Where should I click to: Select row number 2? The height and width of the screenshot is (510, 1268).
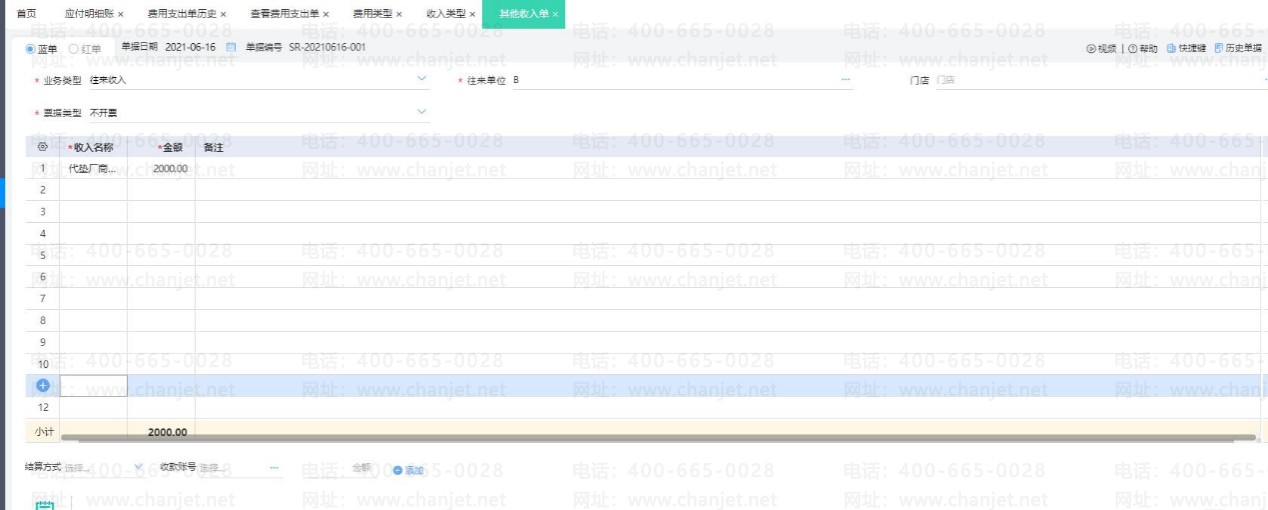[x=42, y=189]
